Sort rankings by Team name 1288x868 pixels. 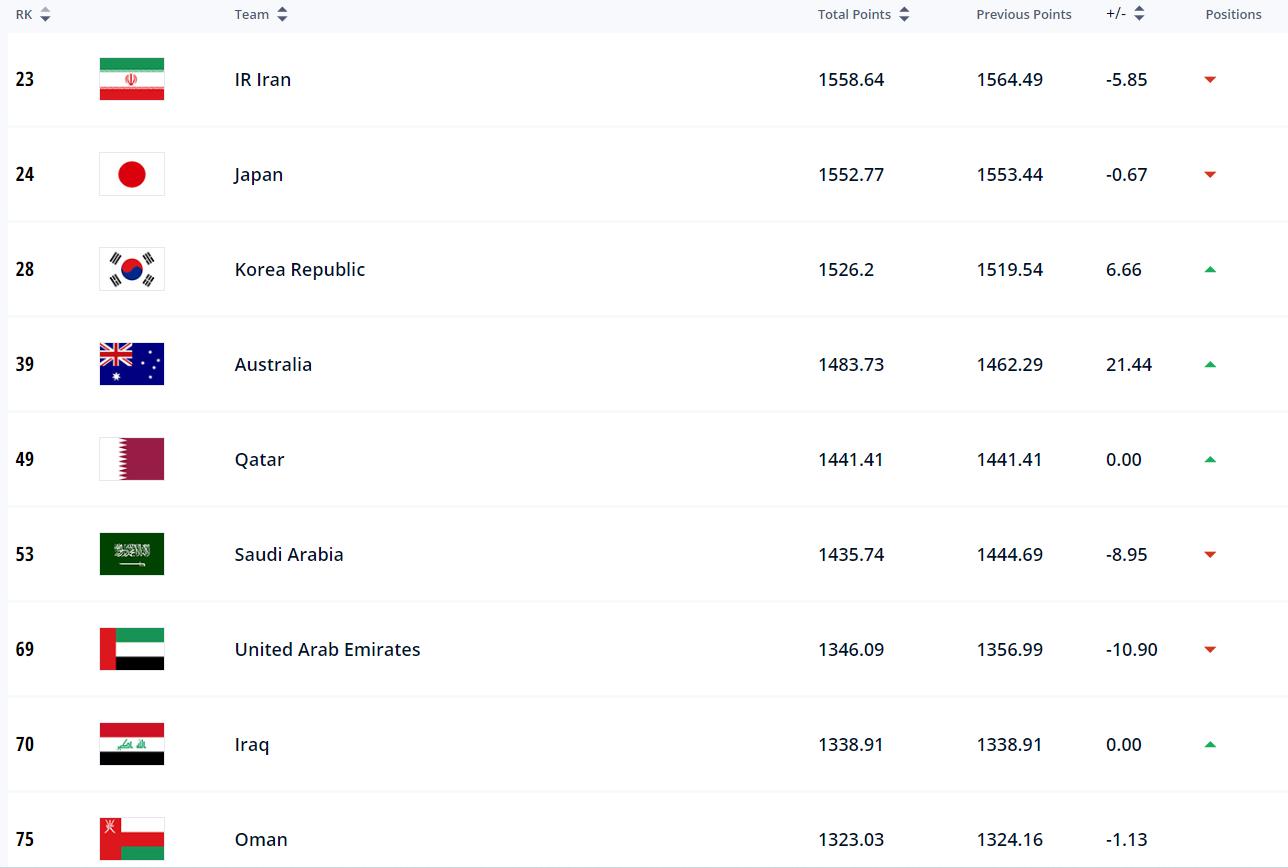pos(282,14)
